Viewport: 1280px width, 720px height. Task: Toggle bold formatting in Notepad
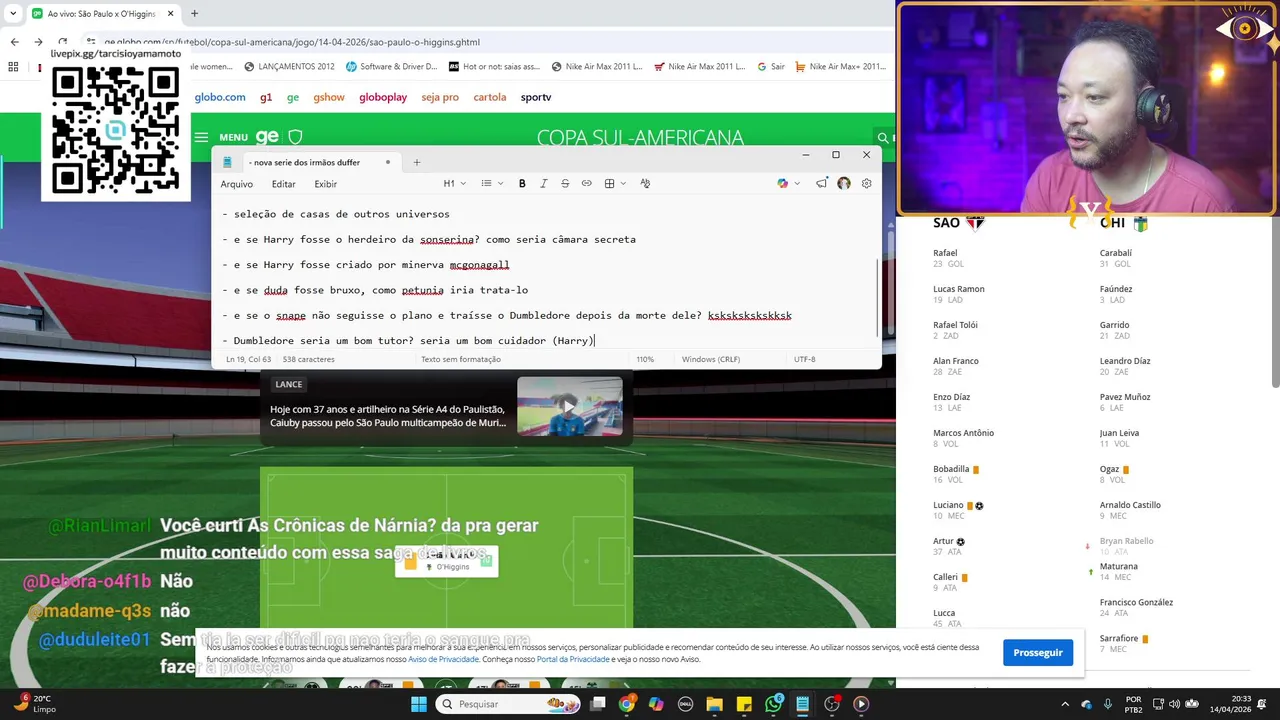pos(522,184)
